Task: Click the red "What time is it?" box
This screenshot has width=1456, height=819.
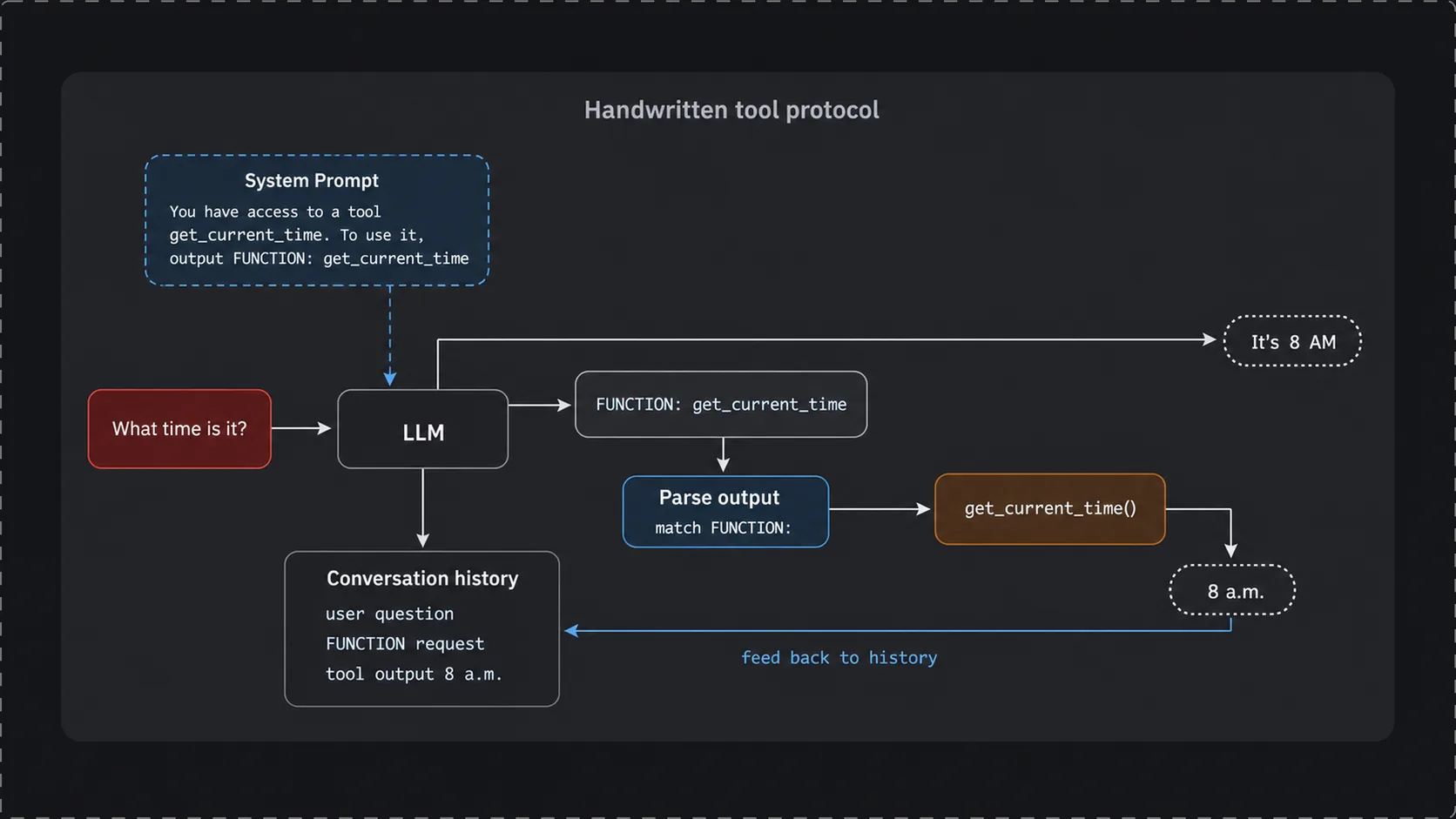Action: 179,429
